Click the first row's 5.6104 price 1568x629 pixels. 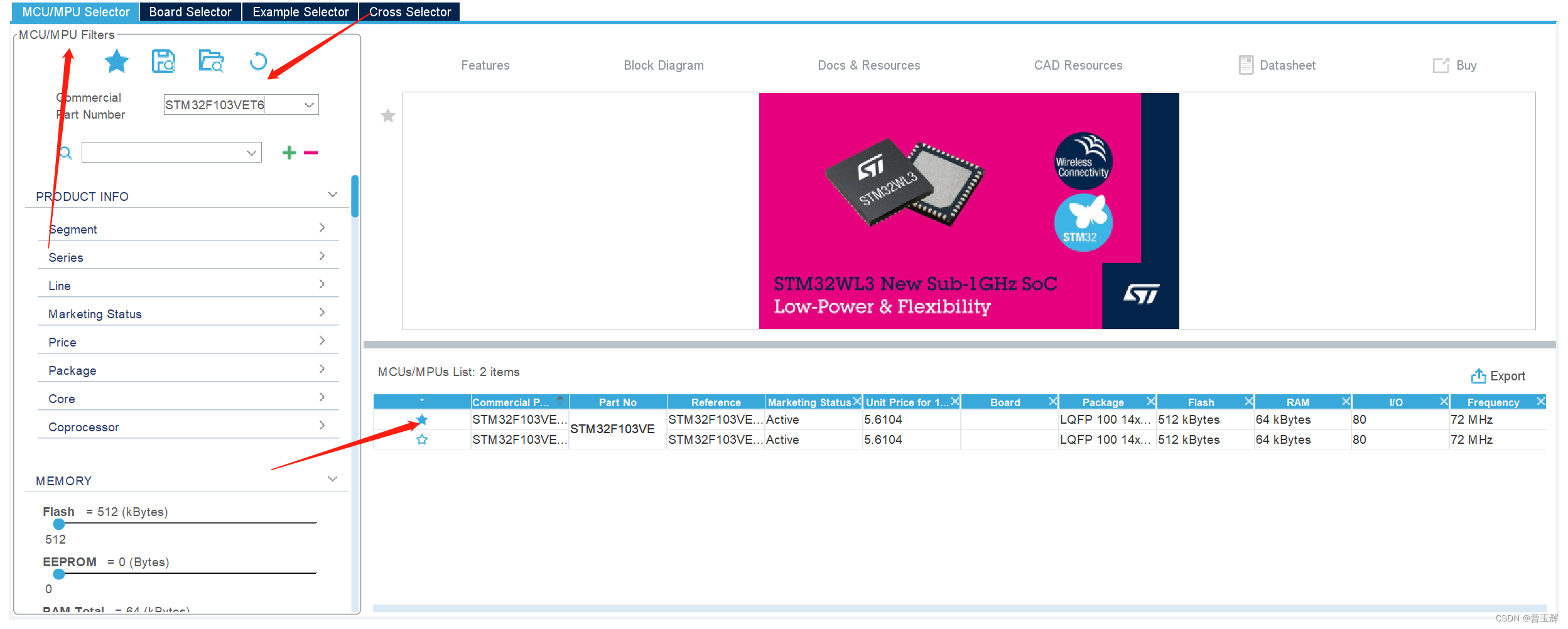tap(883, 419)
